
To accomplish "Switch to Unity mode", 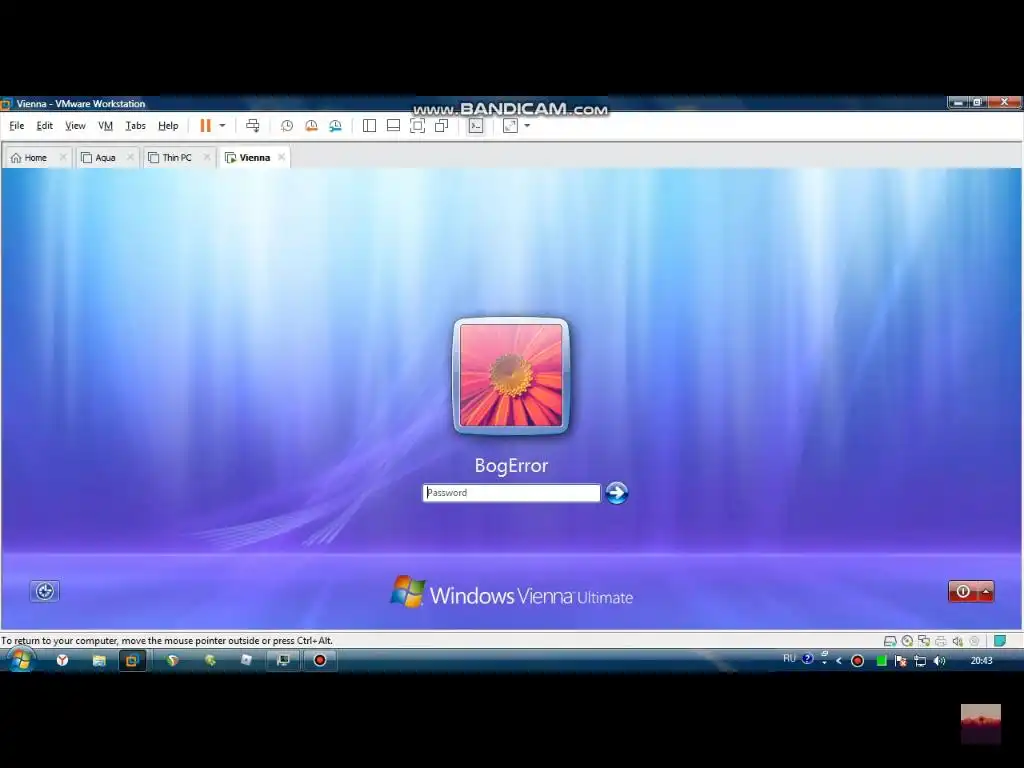I will click(441, 125).
